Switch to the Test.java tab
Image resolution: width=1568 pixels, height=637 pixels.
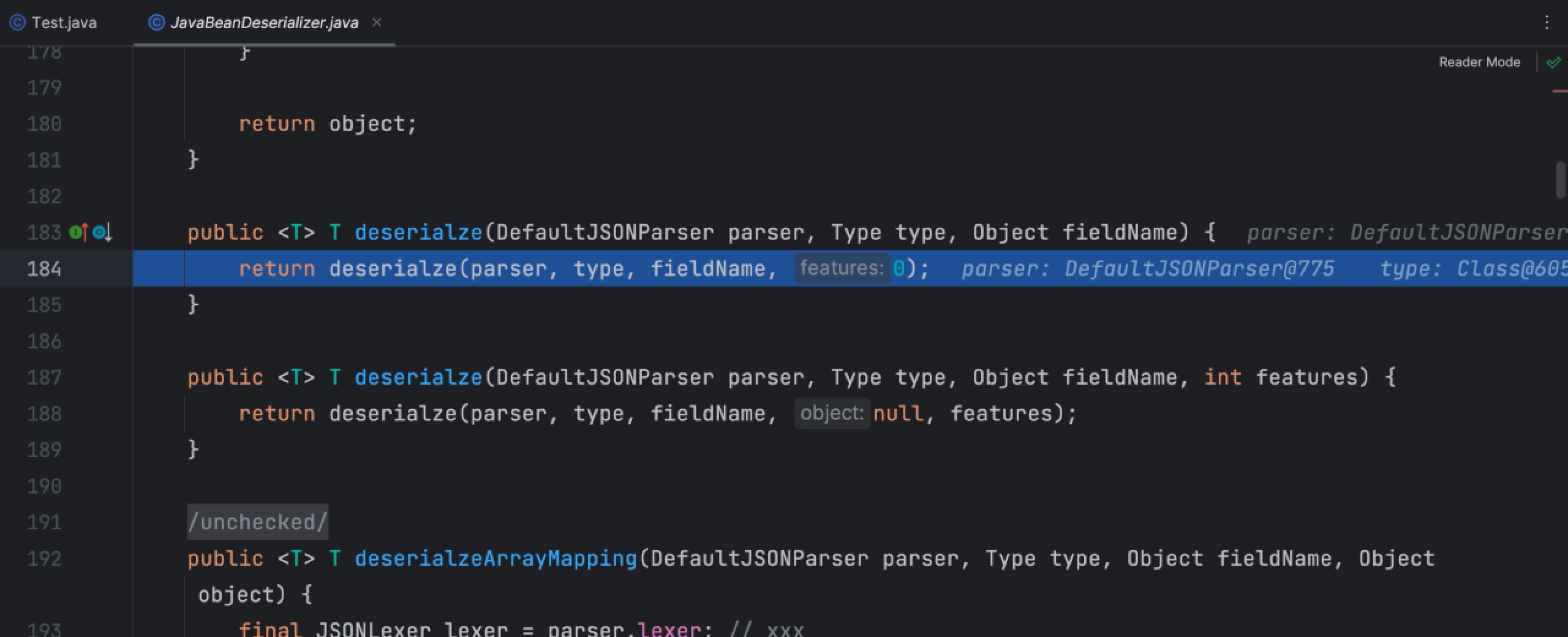click(x=54, y=23)
